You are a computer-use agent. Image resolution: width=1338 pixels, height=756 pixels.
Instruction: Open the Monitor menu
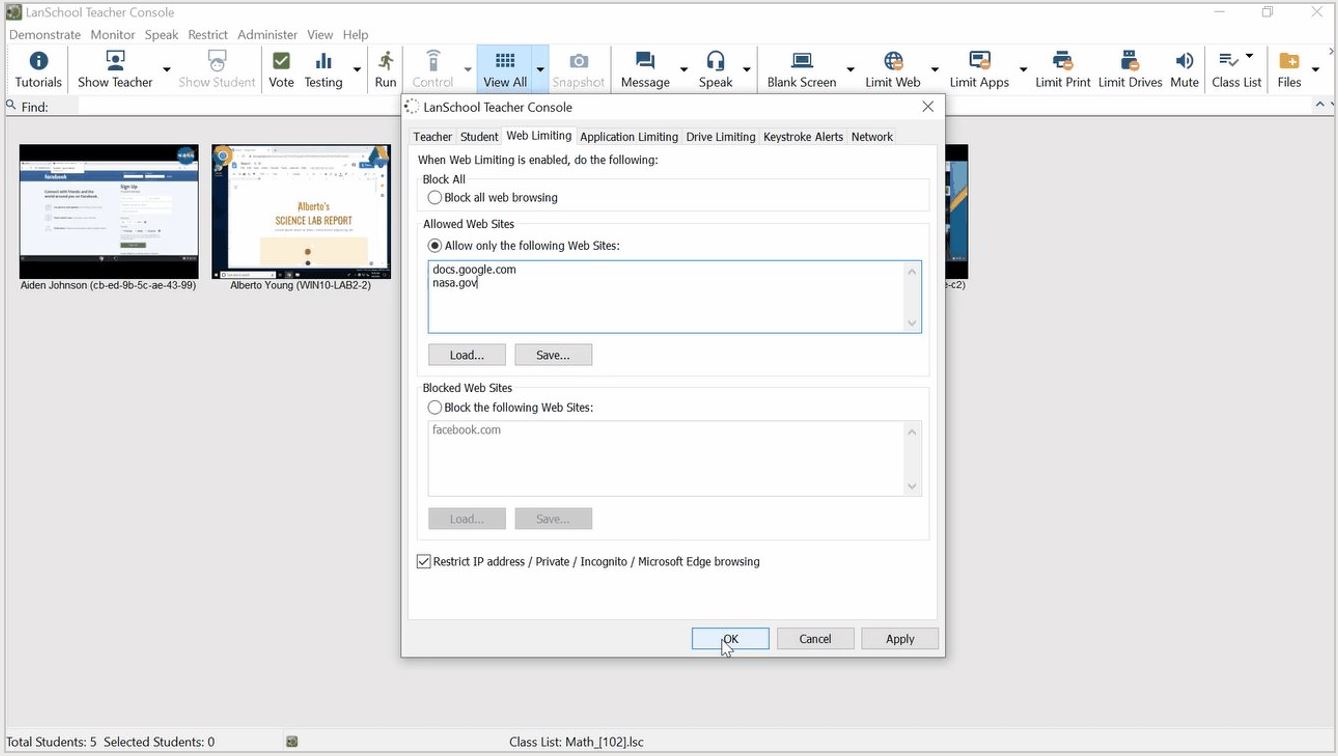coord(112,34)
